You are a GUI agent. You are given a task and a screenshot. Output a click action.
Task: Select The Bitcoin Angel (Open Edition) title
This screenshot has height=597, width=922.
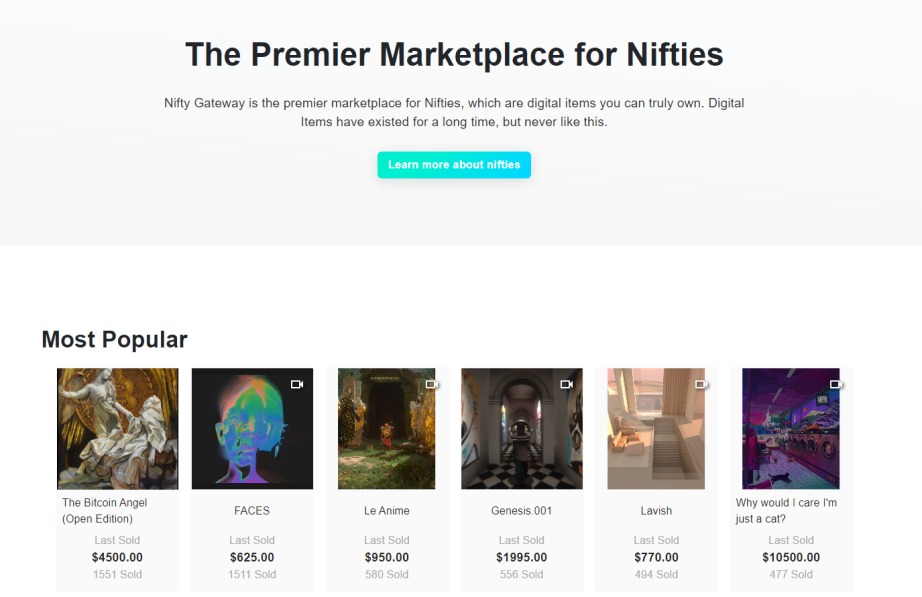[105, 511]
